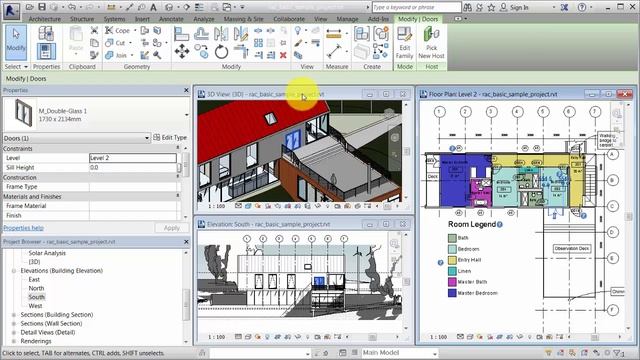Click the Match Type Properties paintbrush icon
The height and width of the screenshot is (360, 640).
pos(94,55)
